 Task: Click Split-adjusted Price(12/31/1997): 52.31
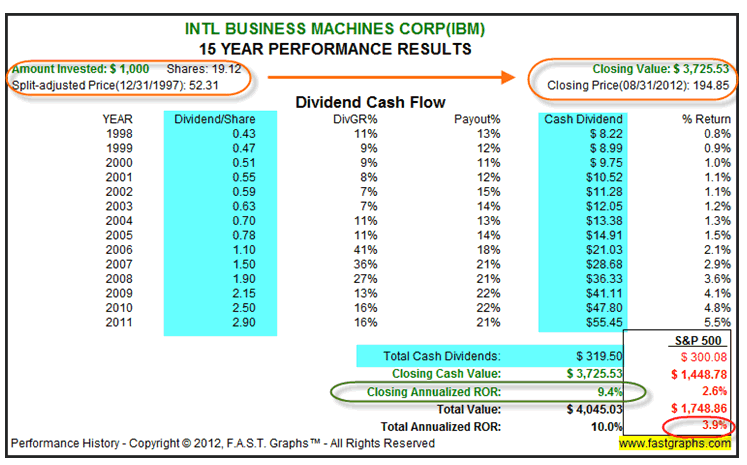(115, 85)
